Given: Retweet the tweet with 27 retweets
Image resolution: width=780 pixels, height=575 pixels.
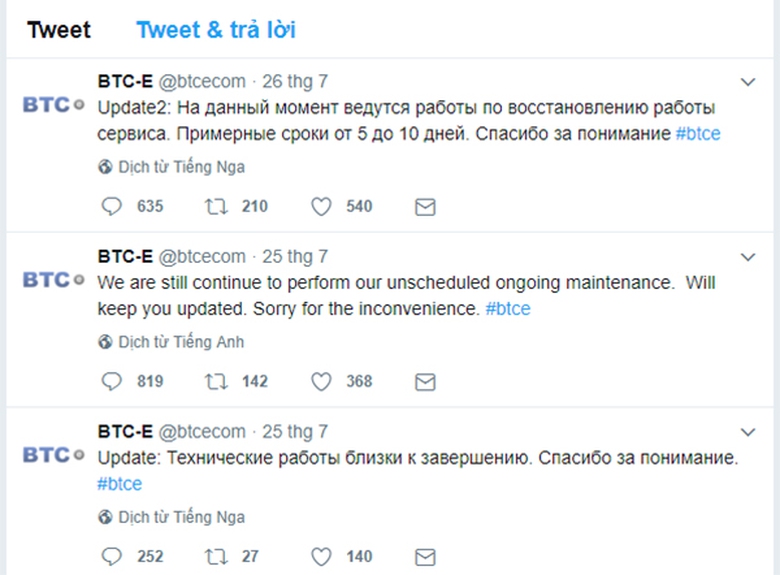Looking at the screenshot, I should click(213, 556).
